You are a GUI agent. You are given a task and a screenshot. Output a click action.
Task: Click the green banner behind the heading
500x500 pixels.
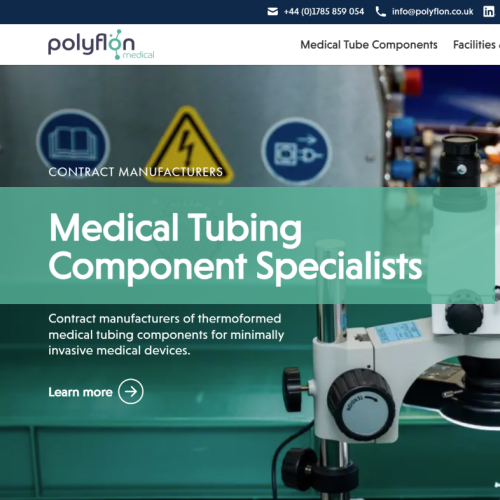[x=247, y=245]
